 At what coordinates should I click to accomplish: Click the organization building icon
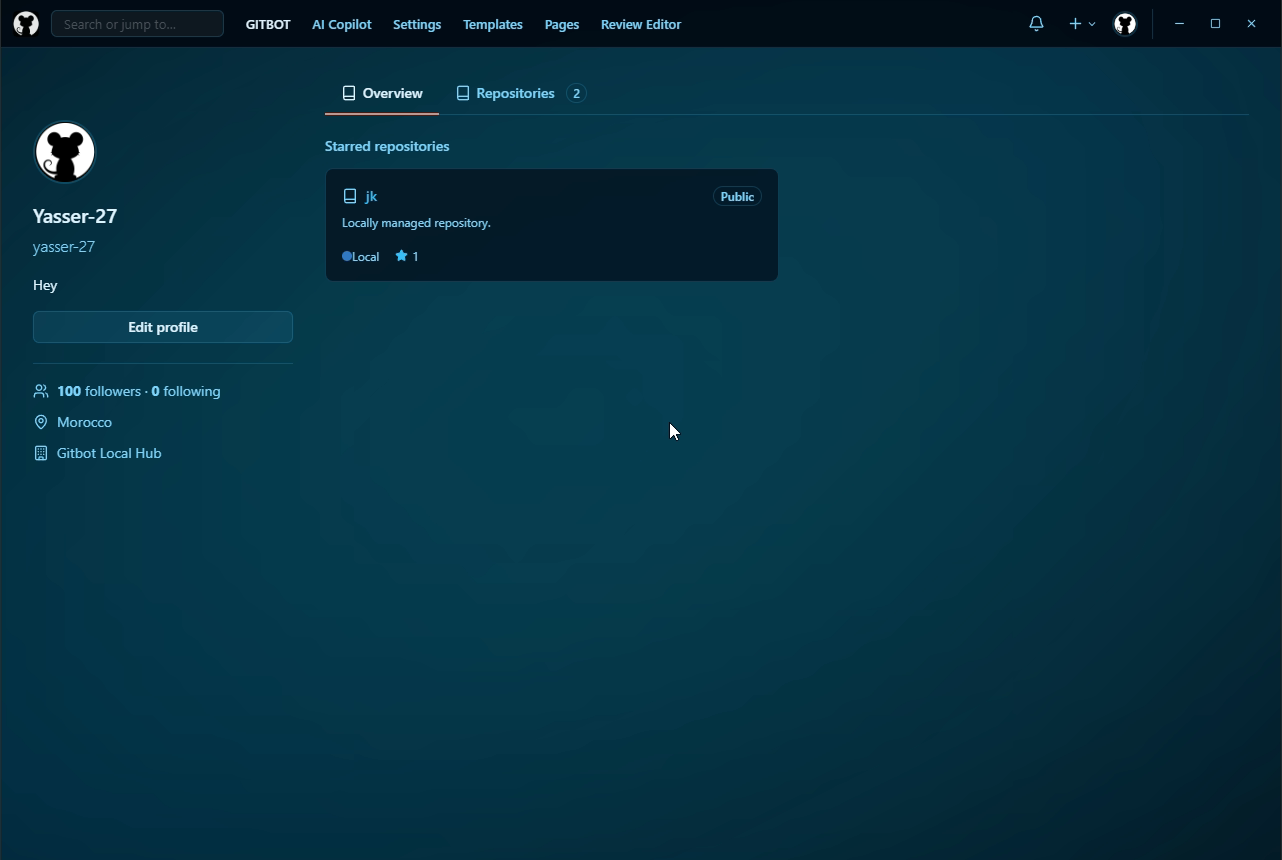41,453
